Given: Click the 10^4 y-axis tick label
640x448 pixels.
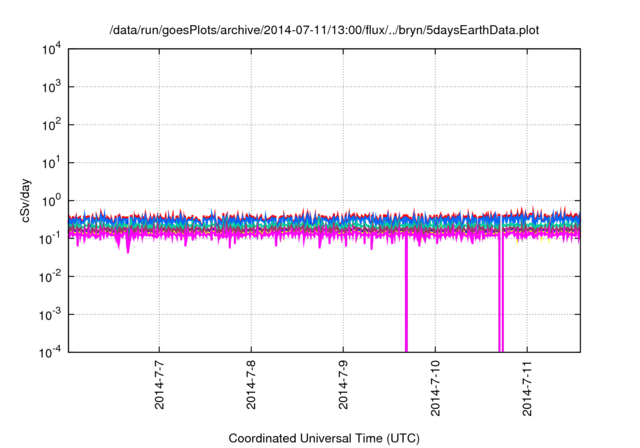Looking at the screenshot, I should pos(51,49).
